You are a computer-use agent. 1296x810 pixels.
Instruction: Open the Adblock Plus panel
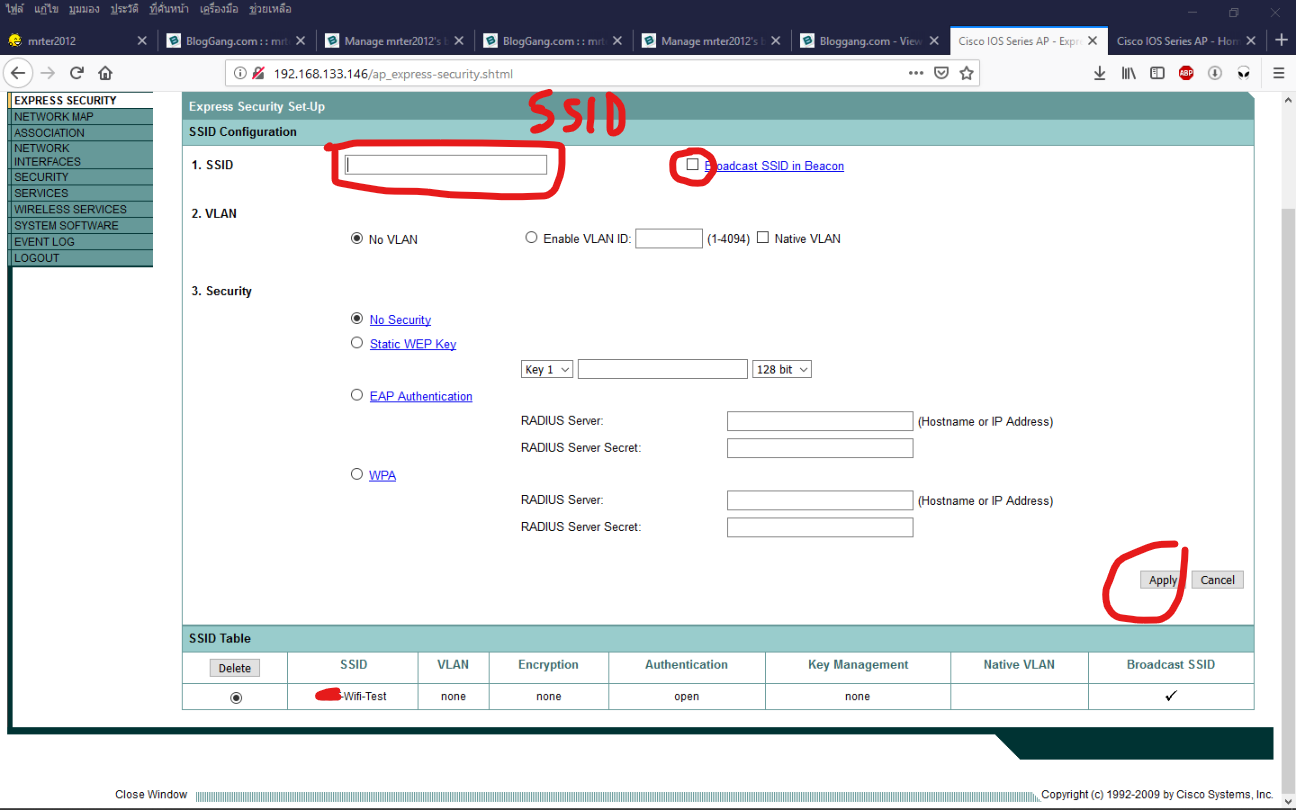coord(1186,72)
